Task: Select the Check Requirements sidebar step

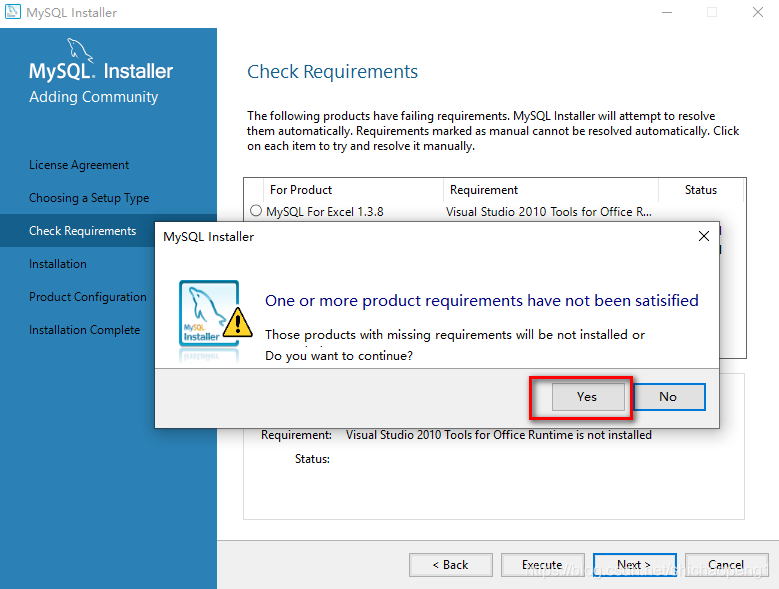Action: pos(82,231)
